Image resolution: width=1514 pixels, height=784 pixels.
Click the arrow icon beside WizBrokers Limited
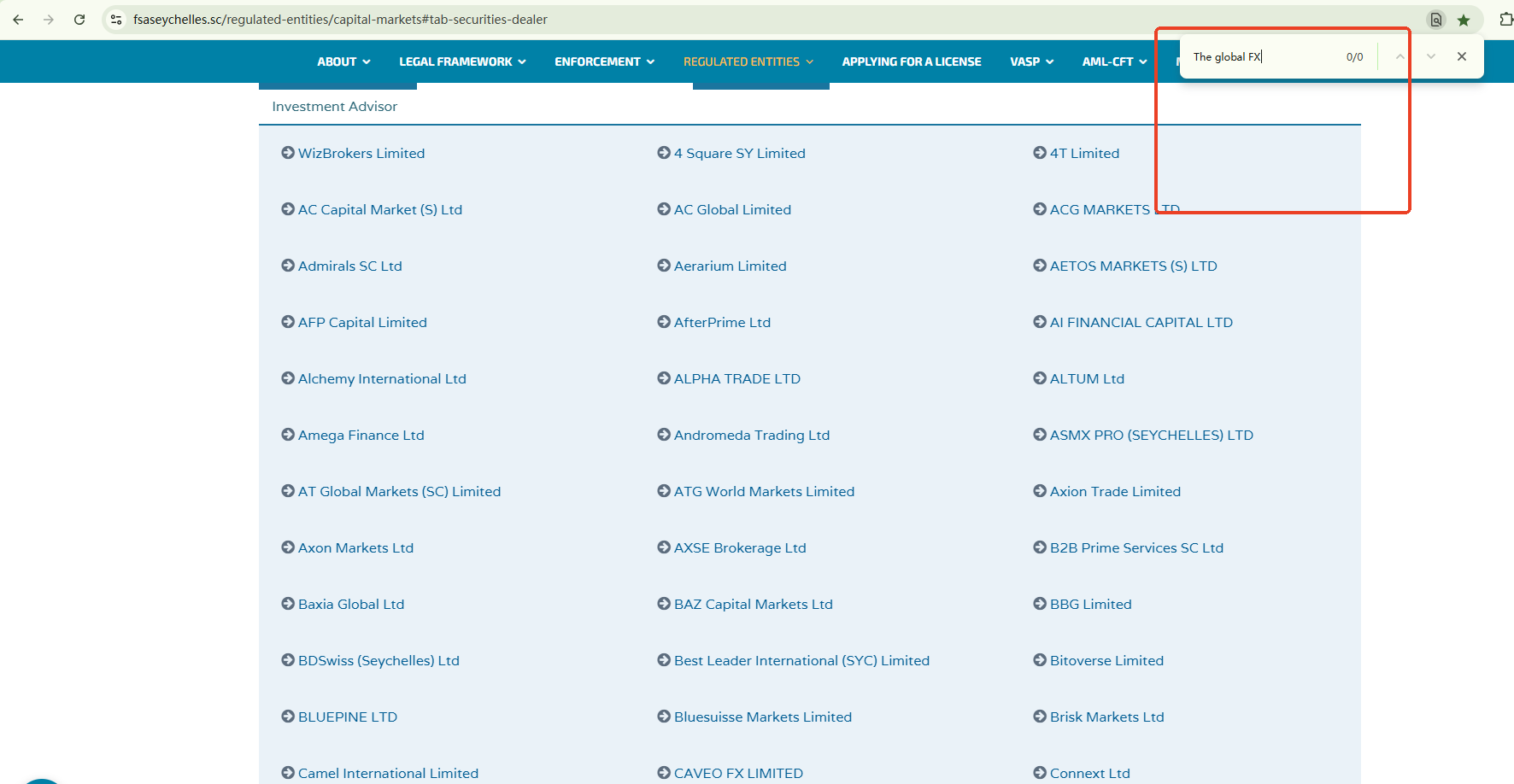[x=288, y=153]
